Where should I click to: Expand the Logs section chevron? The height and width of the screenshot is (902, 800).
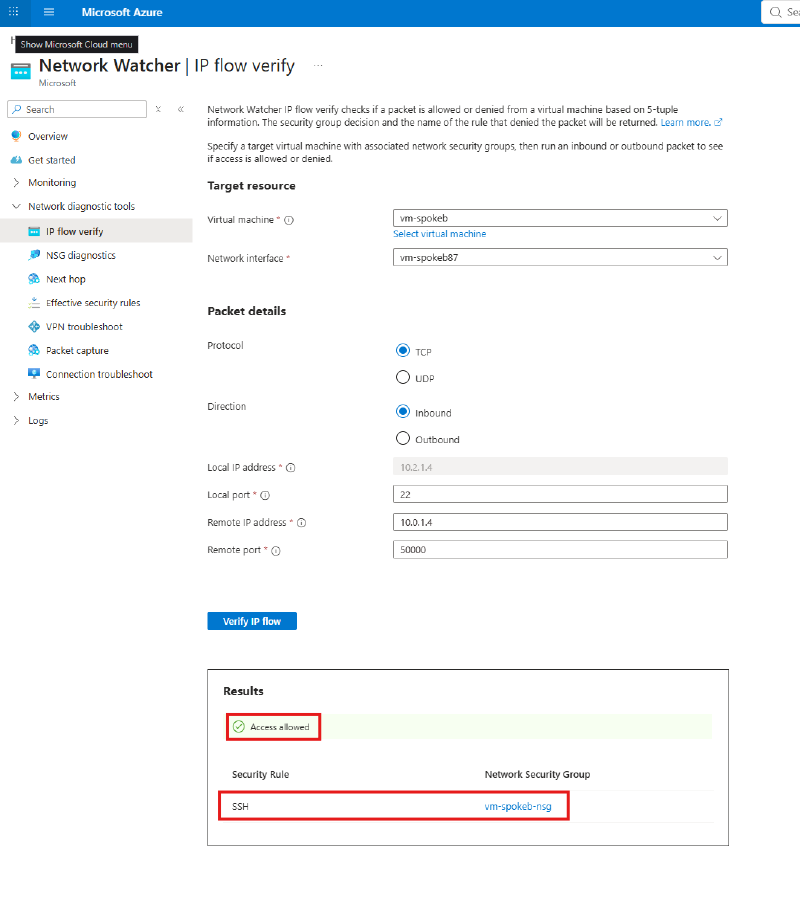[16, 421]
